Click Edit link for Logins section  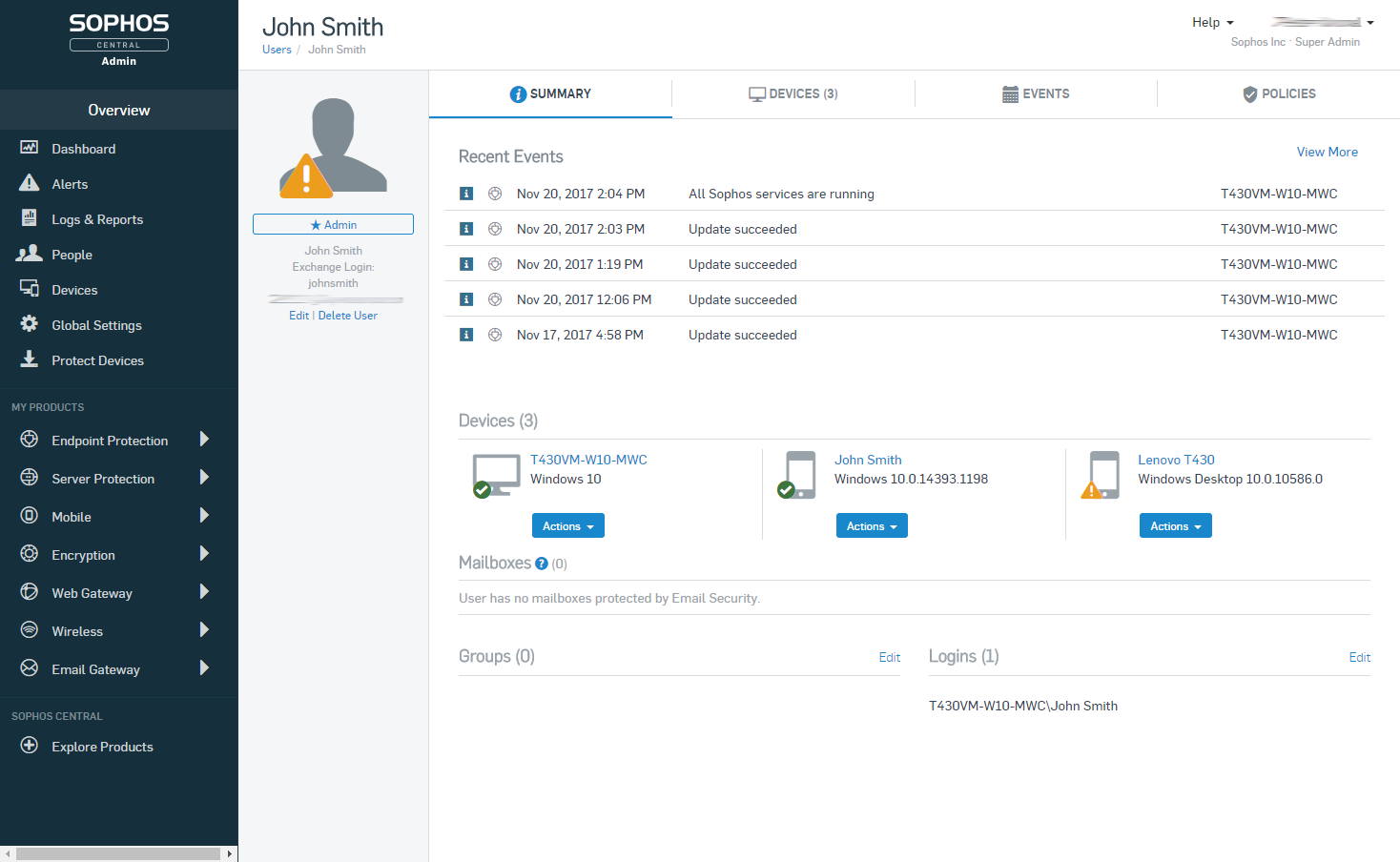(x=1359, y=657)
